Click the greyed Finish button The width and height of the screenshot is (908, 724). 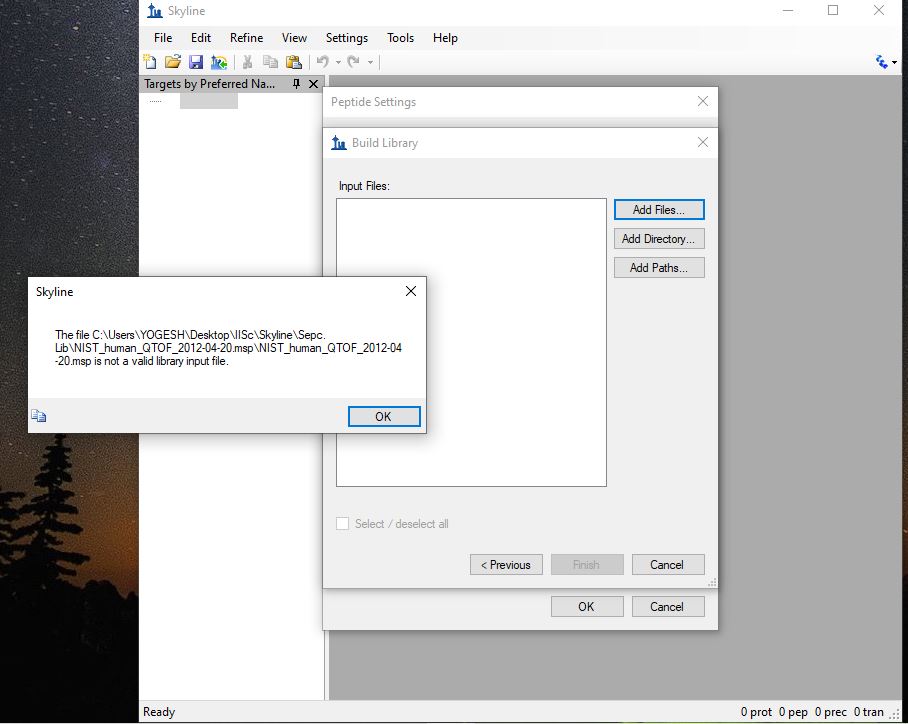pyautogui.click(x=587, y=565)
